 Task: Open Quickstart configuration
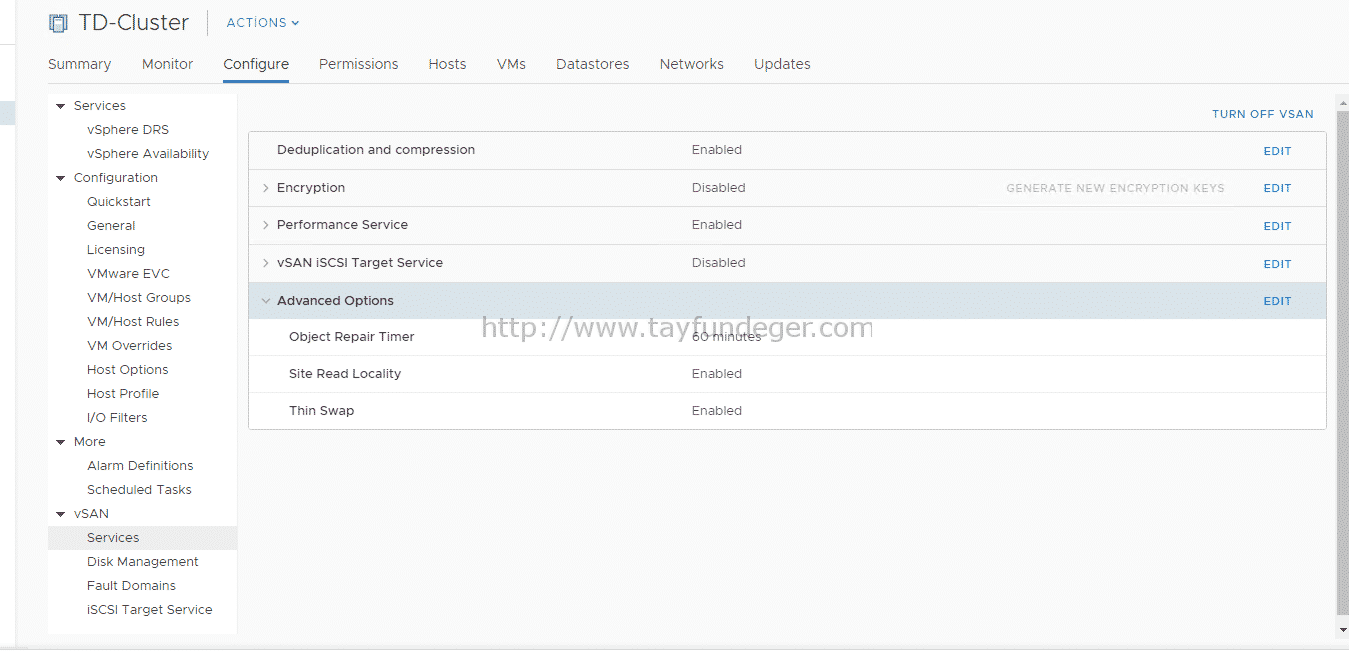[119, 202]
